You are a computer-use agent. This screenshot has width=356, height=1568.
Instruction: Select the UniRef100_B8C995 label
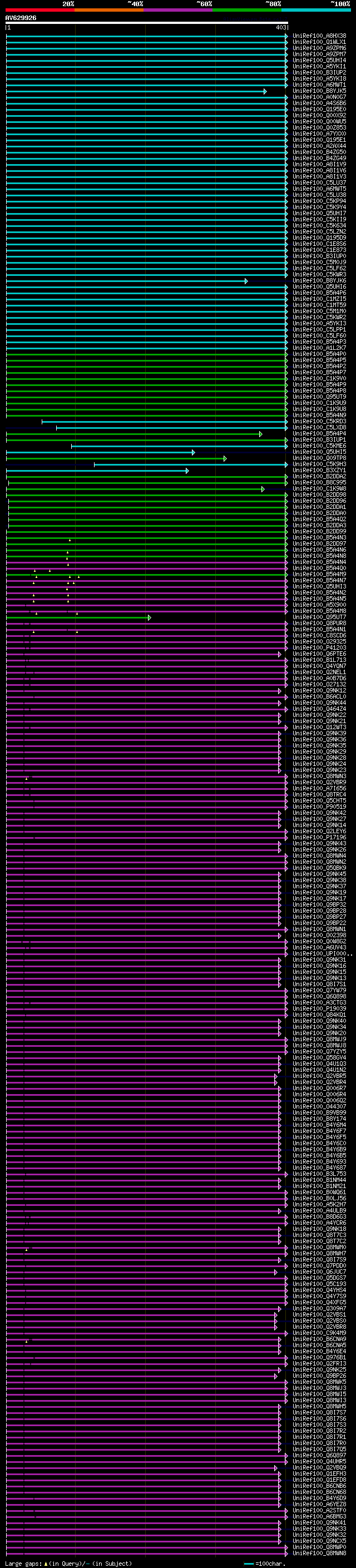point(319,483)
